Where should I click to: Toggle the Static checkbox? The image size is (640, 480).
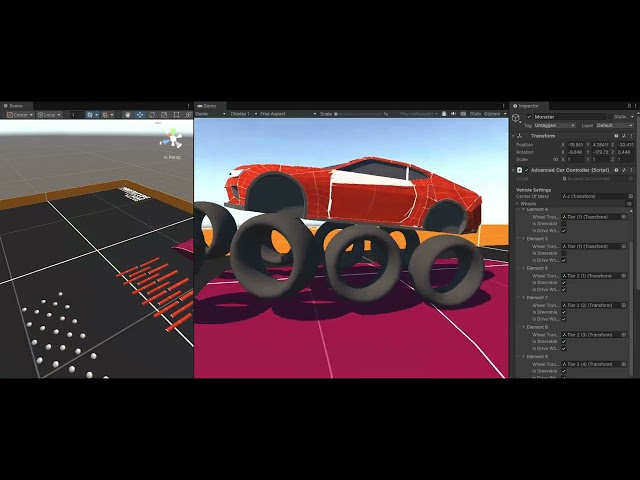610,117
